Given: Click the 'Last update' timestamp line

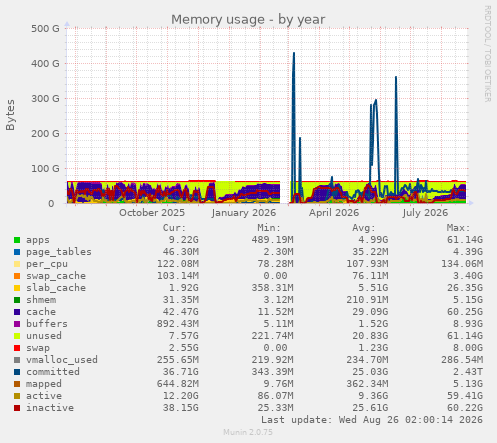Looking at the screenshot, I should point(372,420).
